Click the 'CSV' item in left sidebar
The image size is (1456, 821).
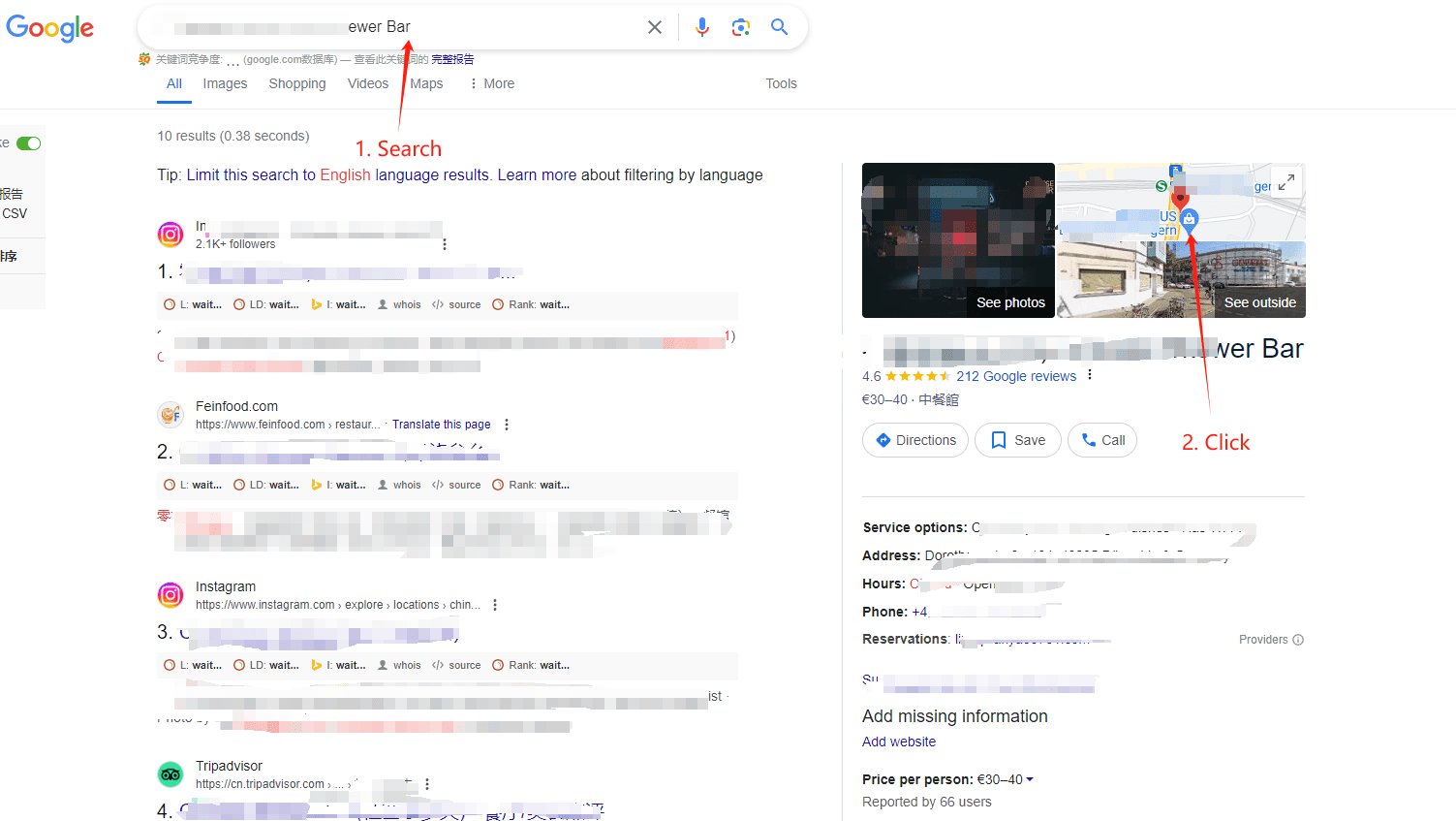pos(15,213)
